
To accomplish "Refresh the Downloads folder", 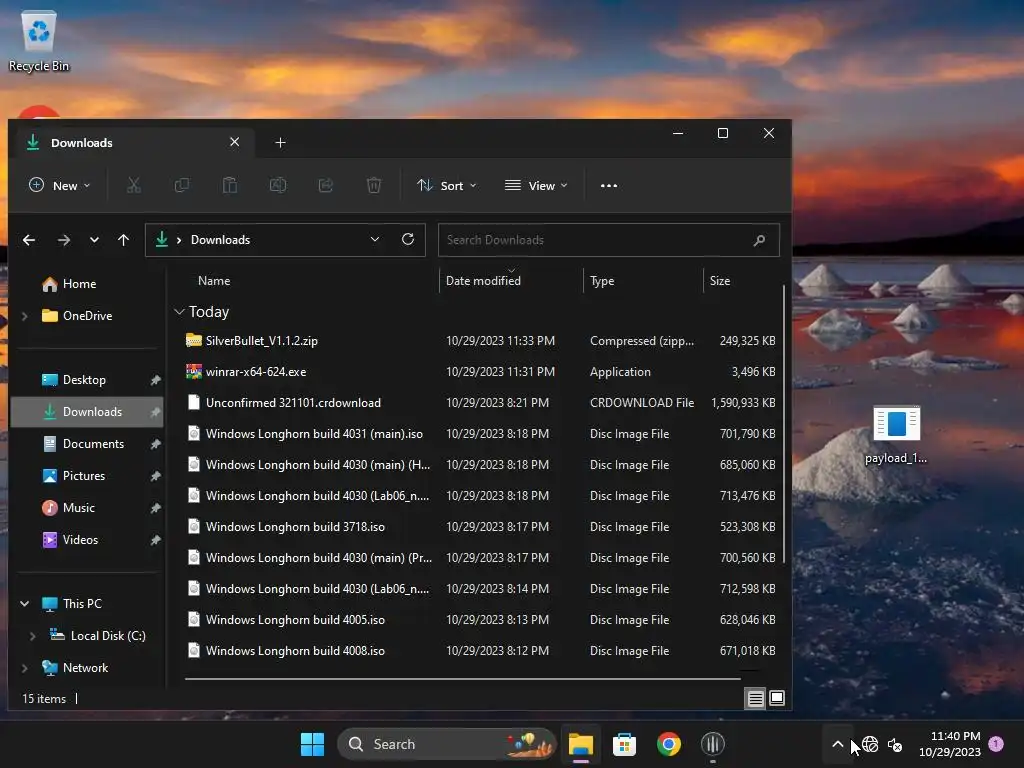I will pyautogui.click(x=408, y=239).
